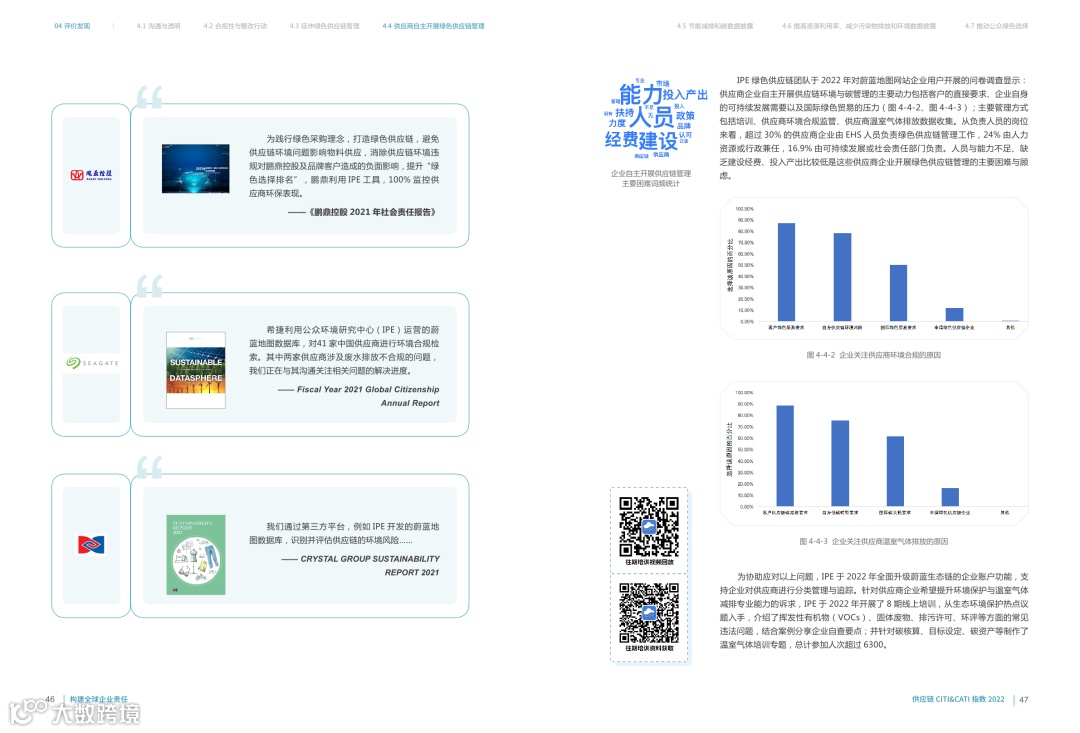The image size is (1080, 733).
Task: Click caption 图 4-4-2 企业关注供应商环境合规的原因
Action: tap(873, 355)
